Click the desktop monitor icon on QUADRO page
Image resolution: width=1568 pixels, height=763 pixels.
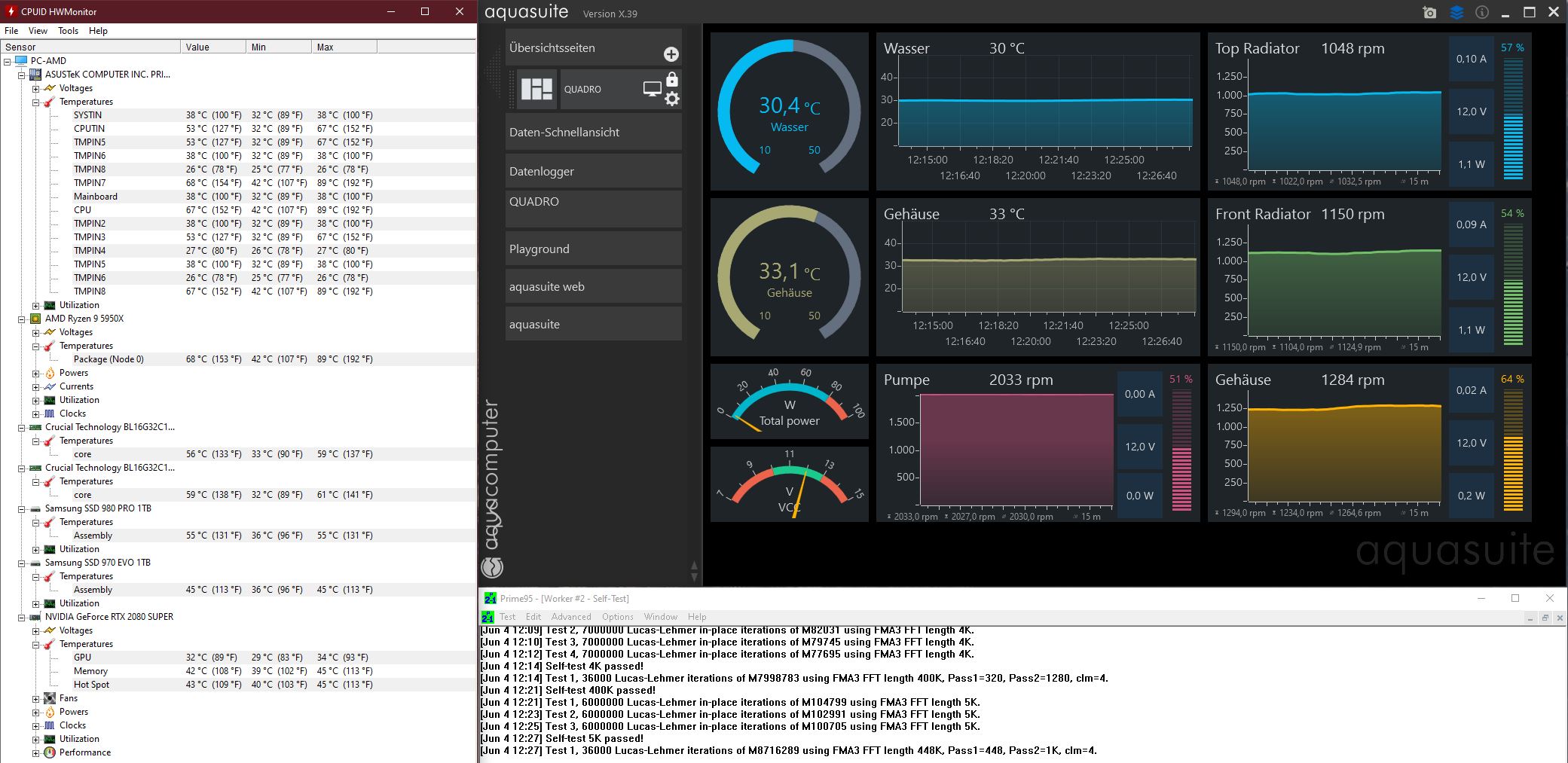[x=652, y=90]
